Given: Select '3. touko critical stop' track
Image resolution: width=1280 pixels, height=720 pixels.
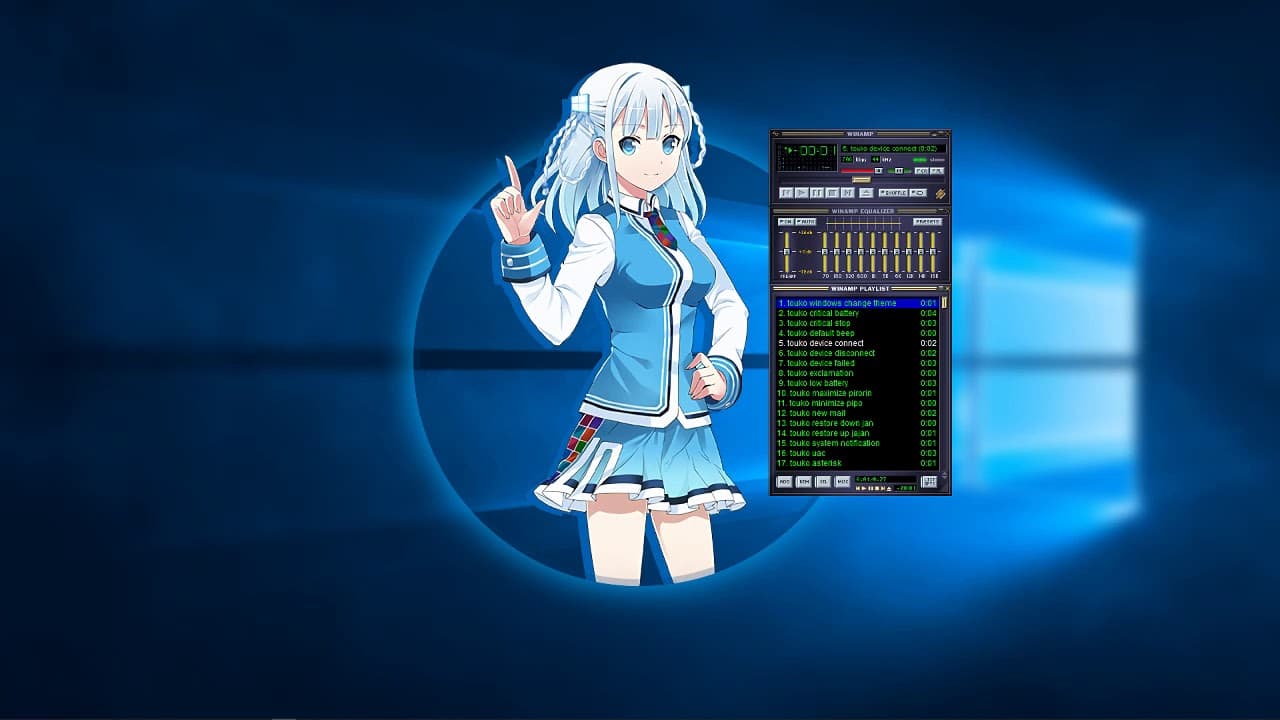Looking at the screenshot, I should tap(857, 323).
